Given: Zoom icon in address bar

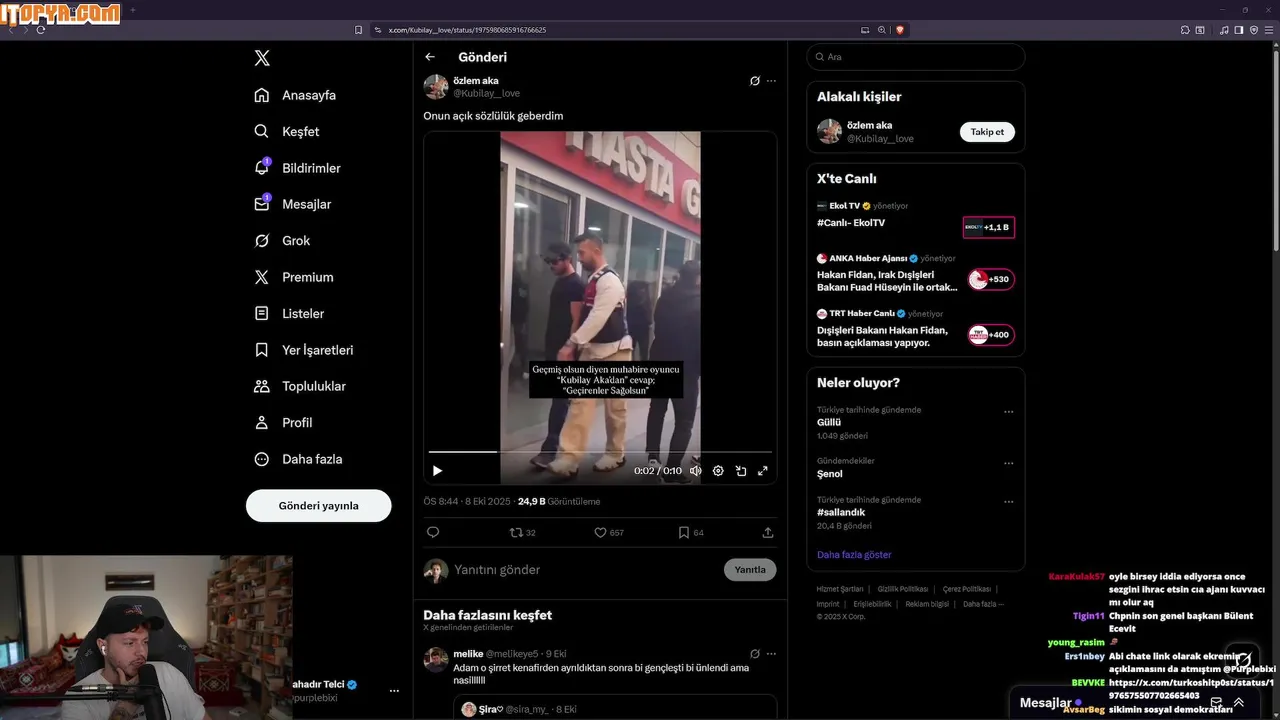Looking at the screenshot, I should pos(882,30).
